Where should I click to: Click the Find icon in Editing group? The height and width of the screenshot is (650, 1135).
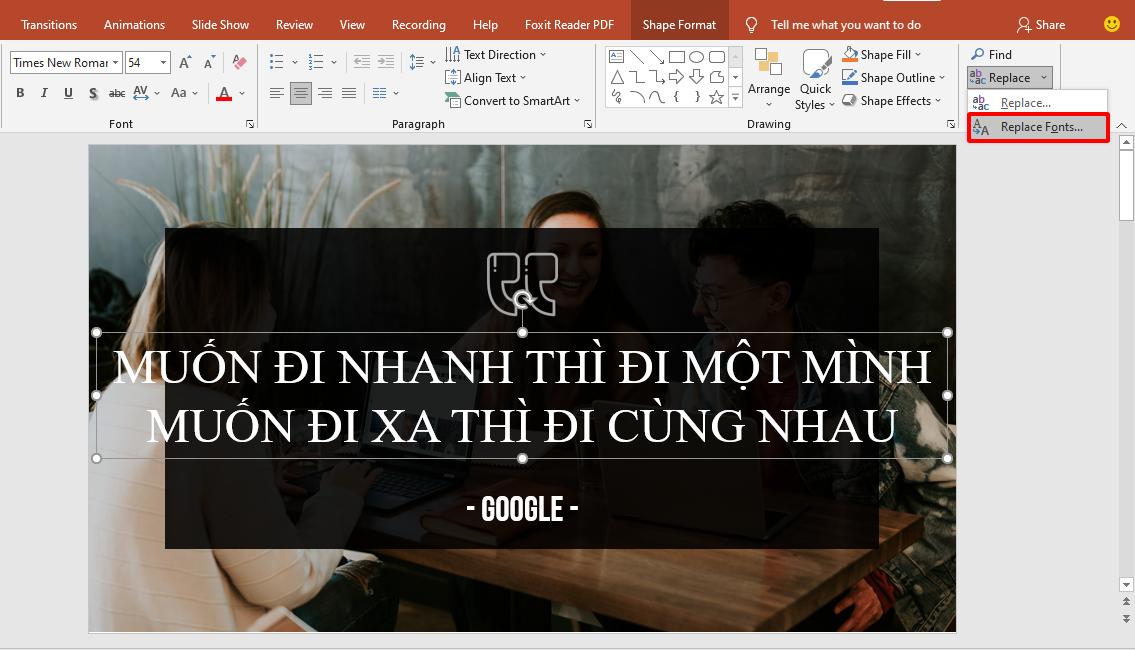pyautogui.click(x=995, y=54)
